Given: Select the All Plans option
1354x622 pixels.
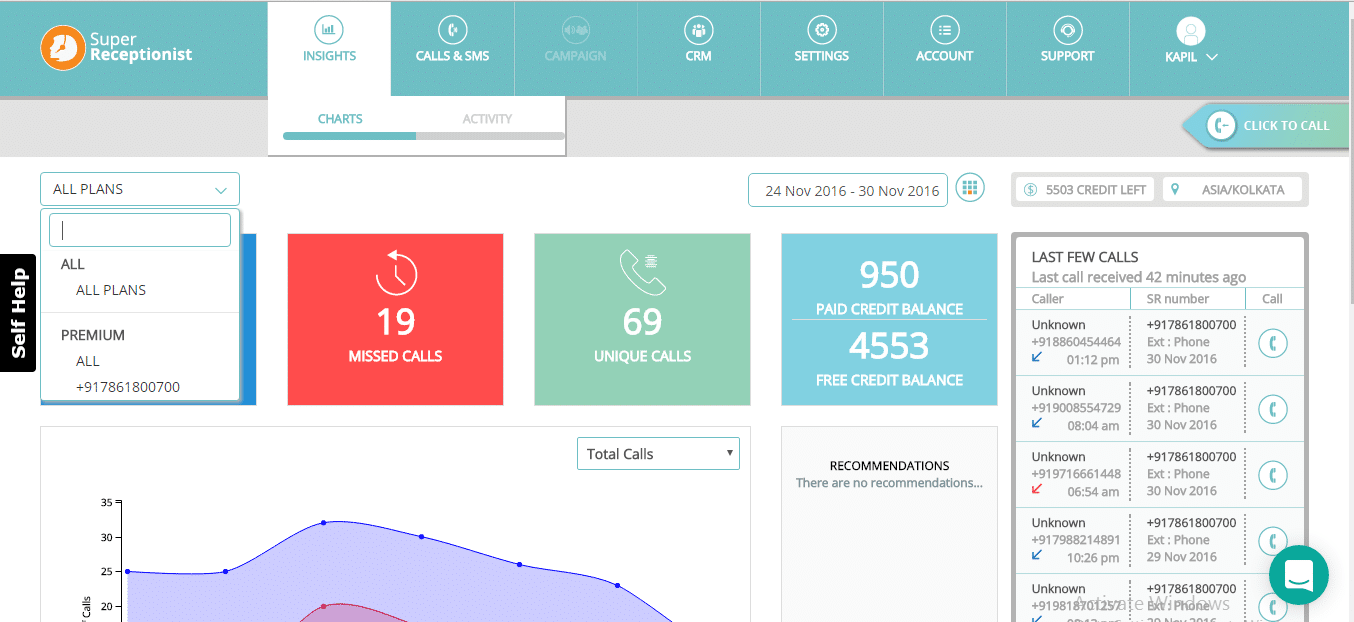Looking at the screenshot, I should (x=111, y=290).
